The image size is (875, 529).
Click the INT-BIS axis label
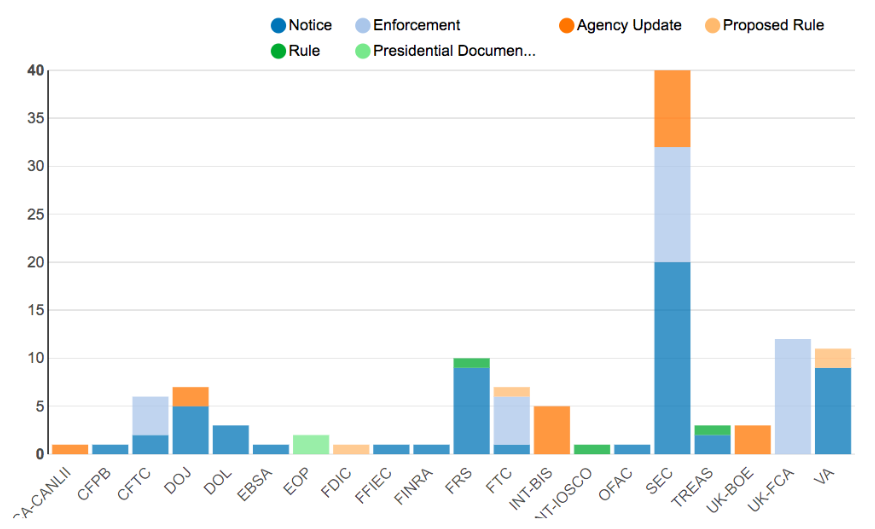[x=530, y=489]
